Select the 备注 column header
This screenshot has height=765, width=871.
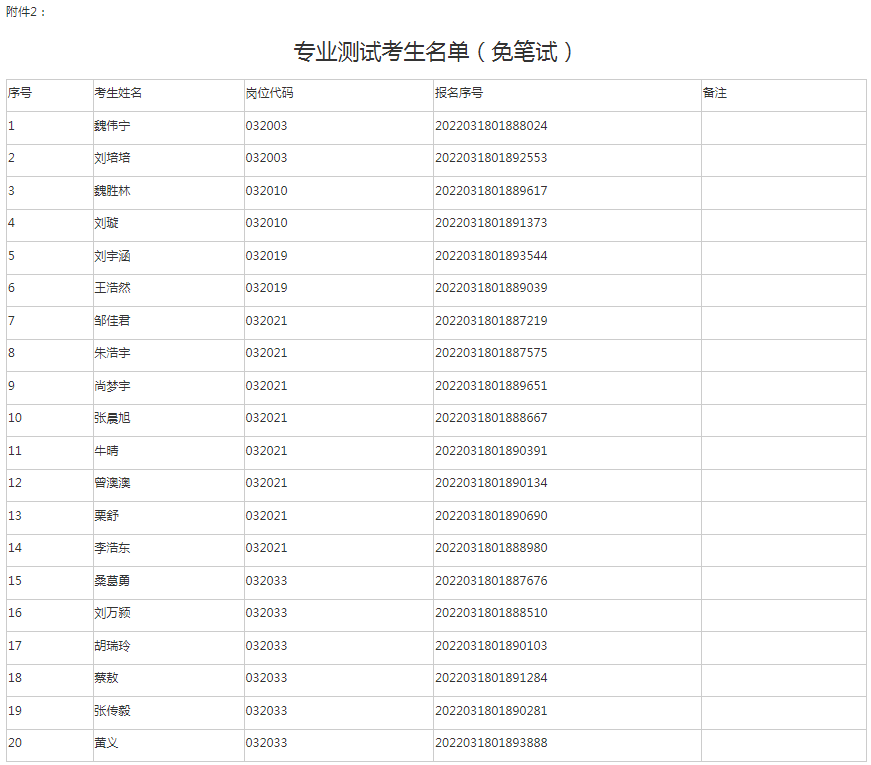(715, 93)
